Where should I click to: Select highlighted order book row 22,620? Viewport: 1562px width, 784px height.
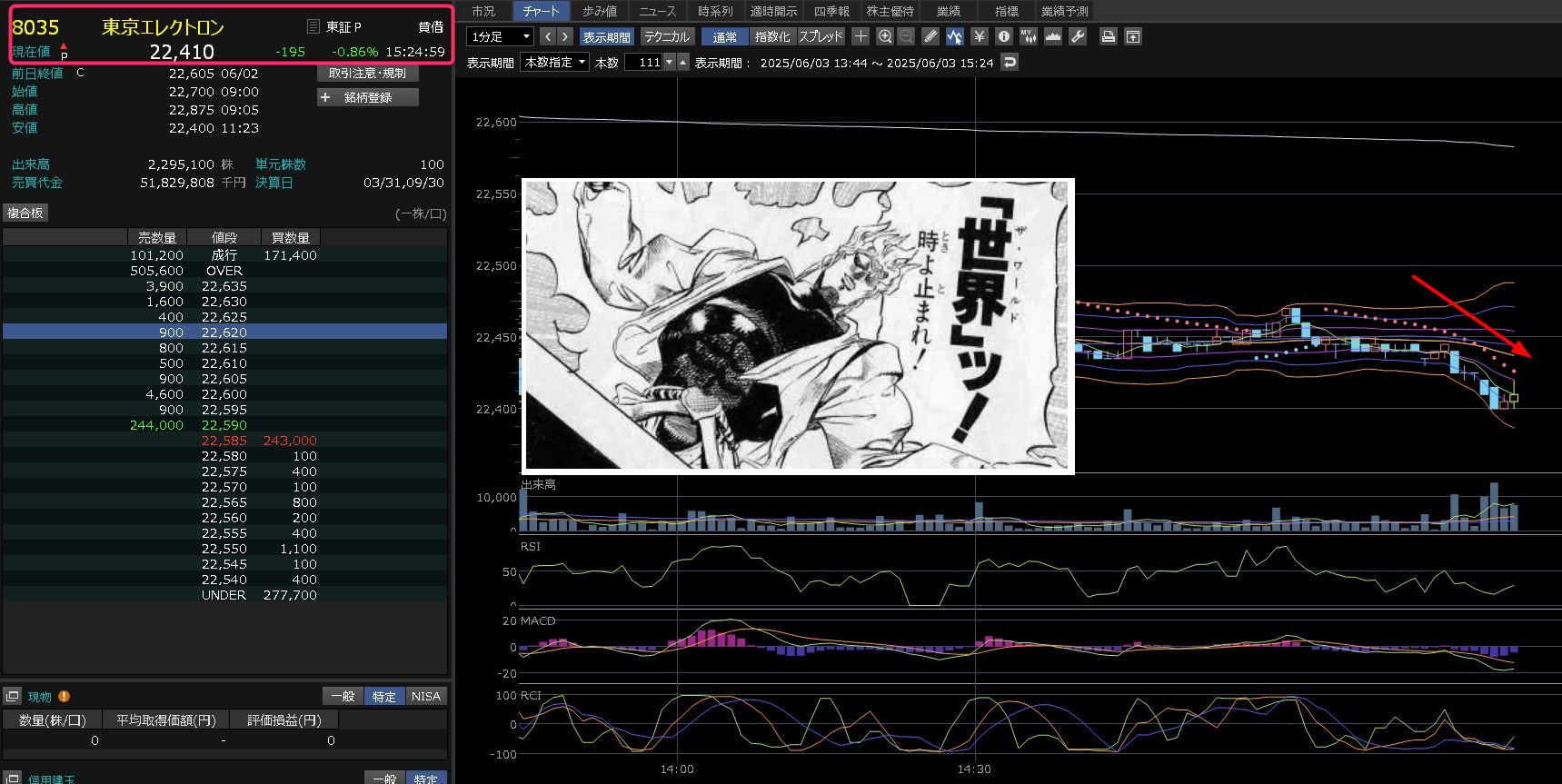point(224,332)
